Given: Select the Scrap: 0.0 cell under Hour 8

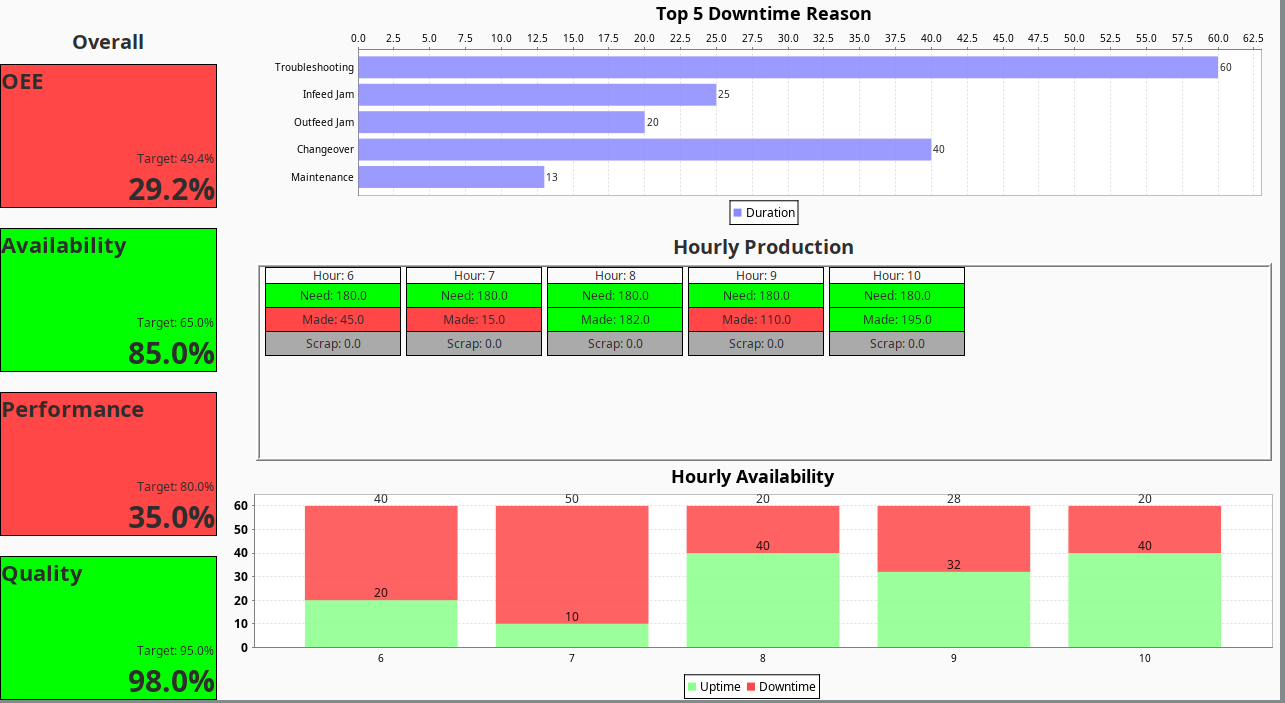Looking at the screenshot, I should pos(614,343).
